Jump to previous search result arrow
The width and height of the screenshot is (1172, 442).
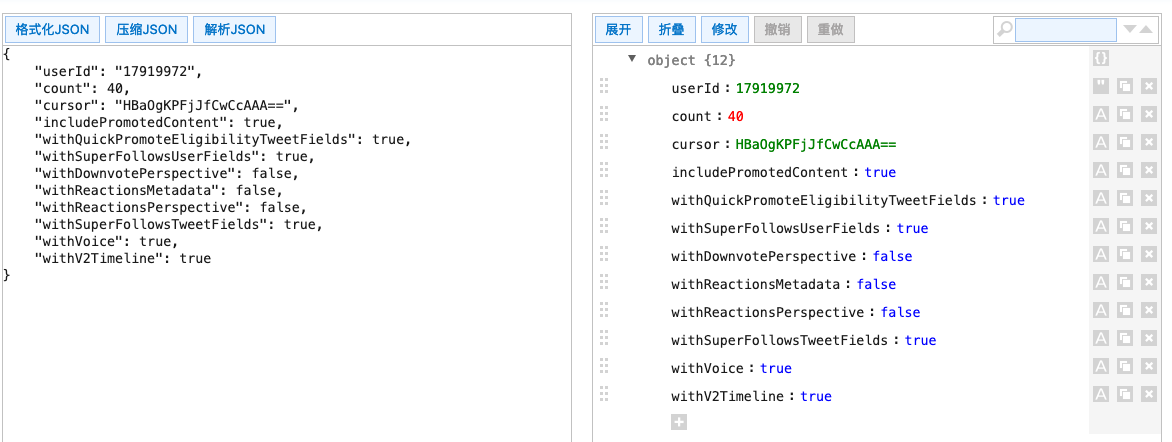click(1151, 30)
